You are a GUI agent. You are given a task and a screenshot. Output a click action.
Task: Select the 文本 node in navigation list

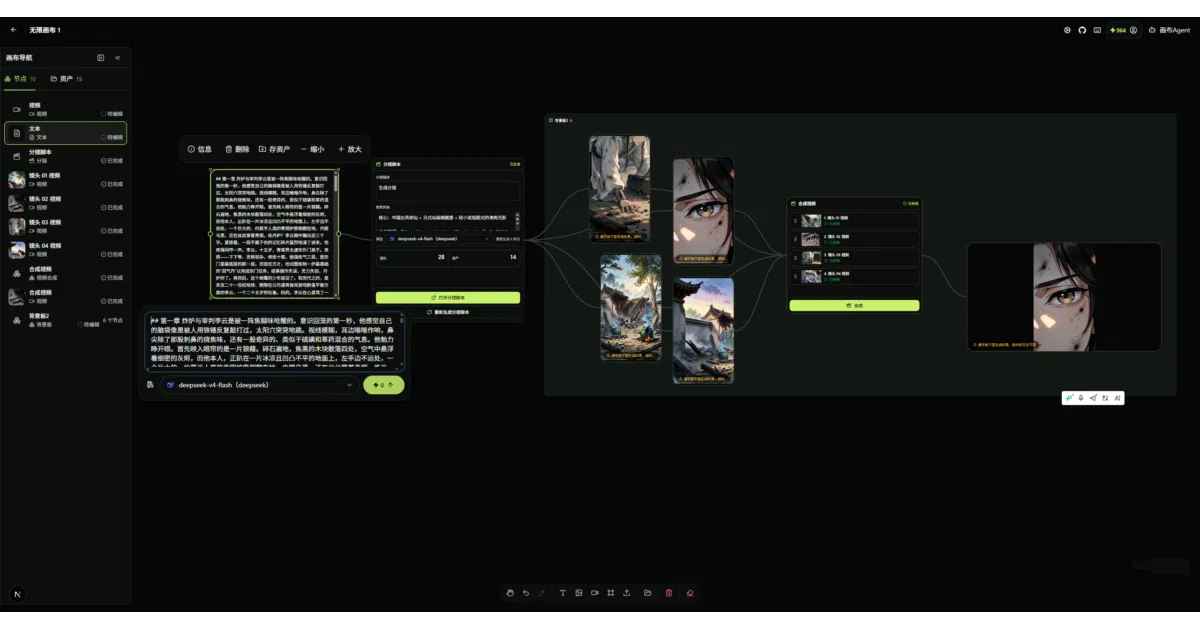(x=66, y=133)
